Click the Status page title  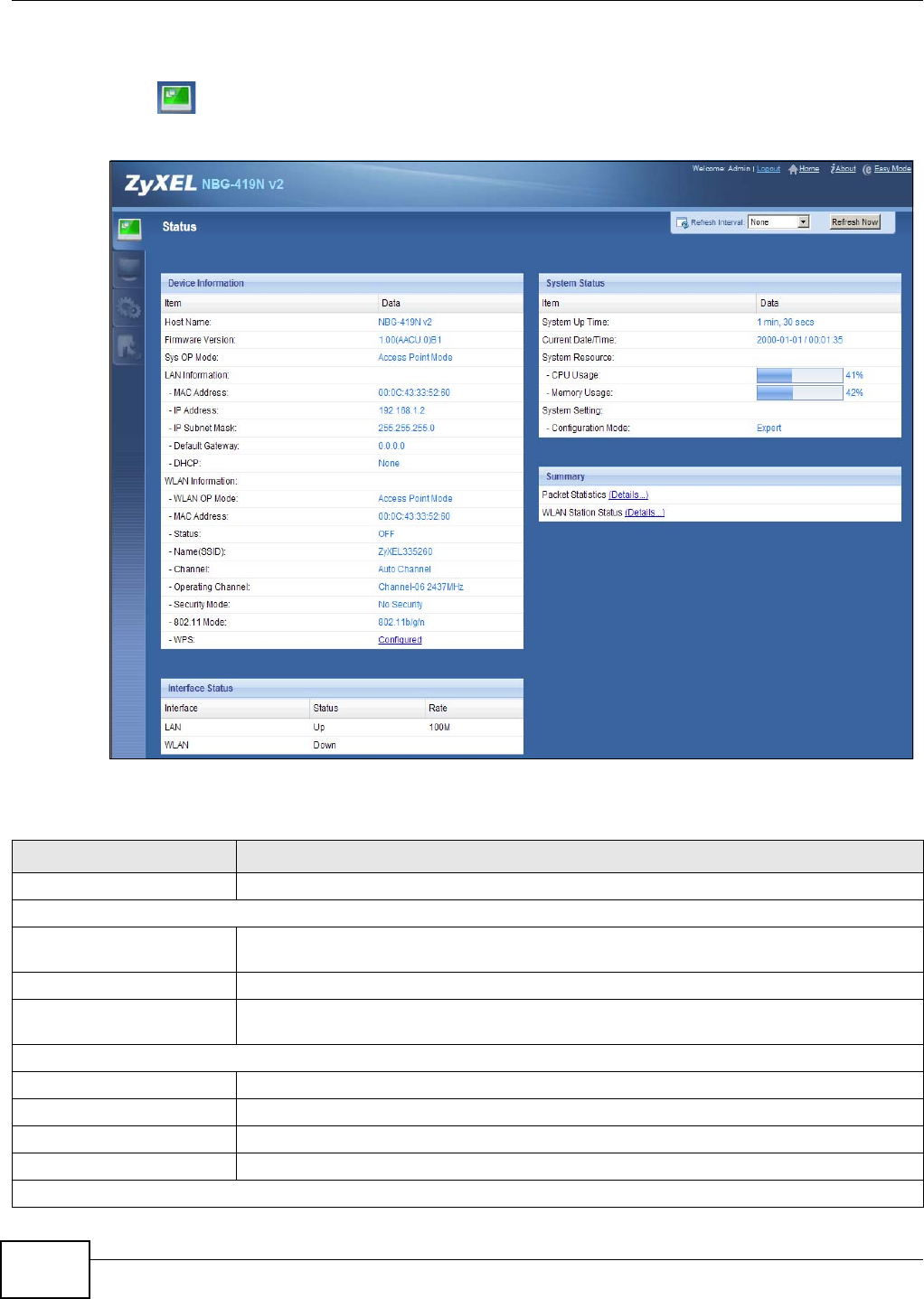pyautogui.click(x=179, y=227)
